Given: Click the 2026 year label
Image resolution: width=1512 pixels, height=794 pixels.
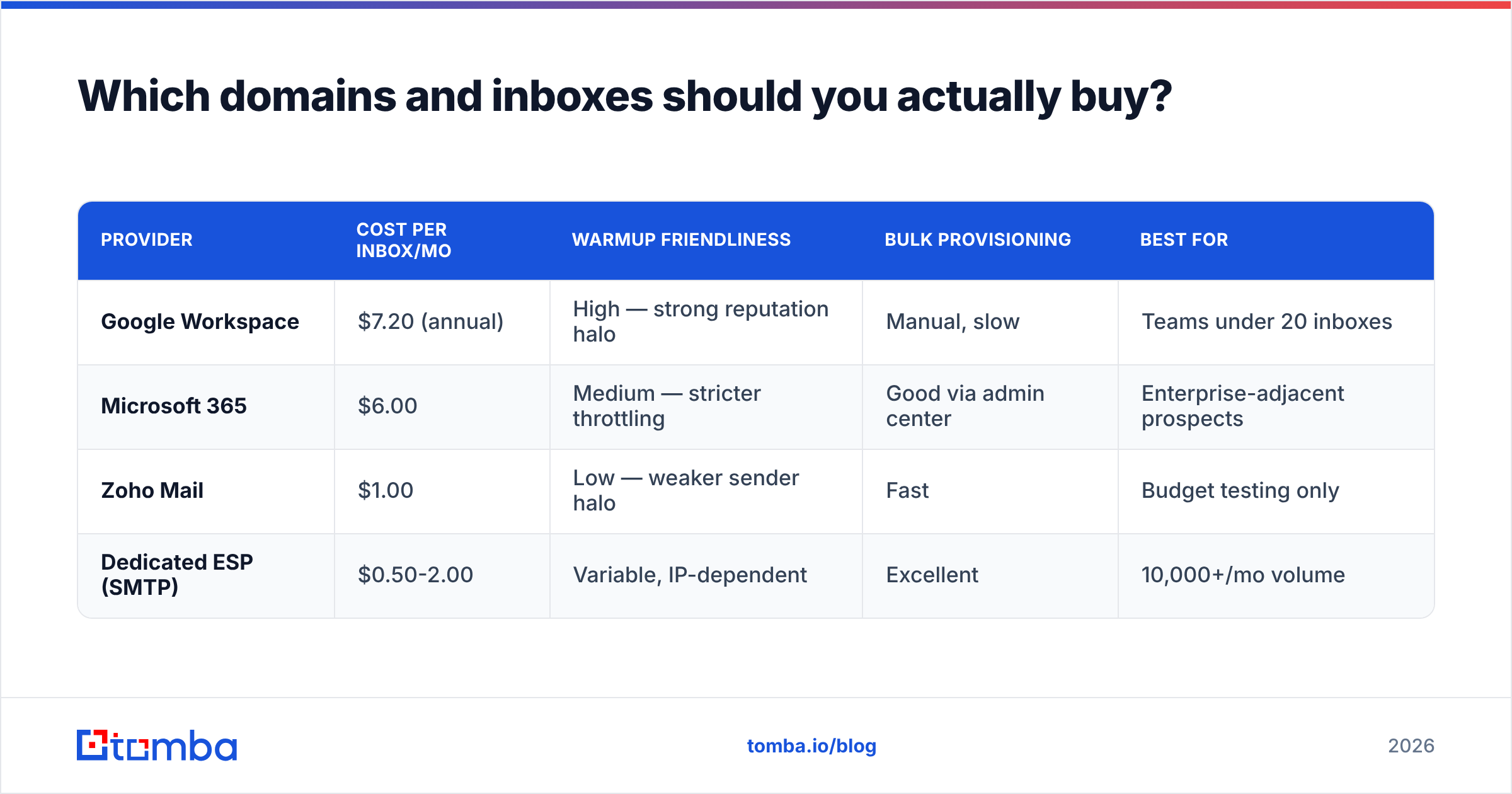Looking at the screenshot, I should (1411, 746).
